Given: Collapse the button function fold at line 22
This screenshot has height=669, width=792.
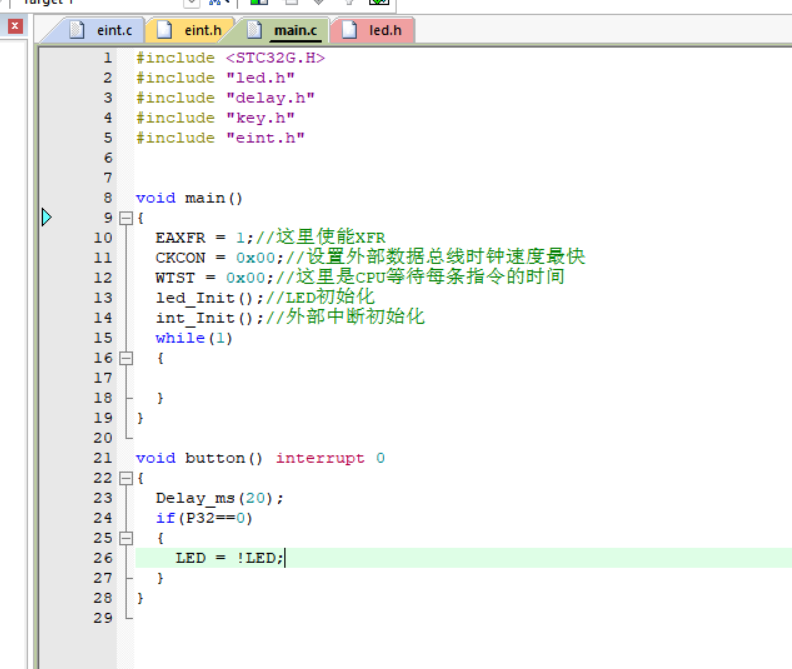Looking at the screenshot, I should pyautogui.click(x=125, y=478).
